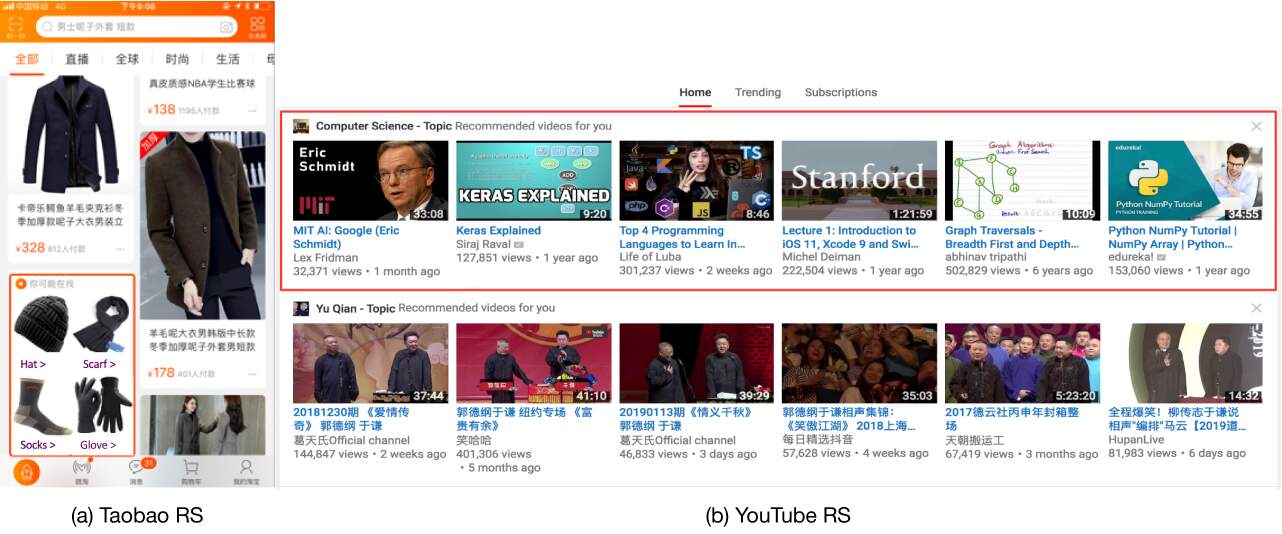Play the Eric Schmidt MIT AI video thumbnail
This screenshot has height=534, width=1282.
[x=370, y=180]
